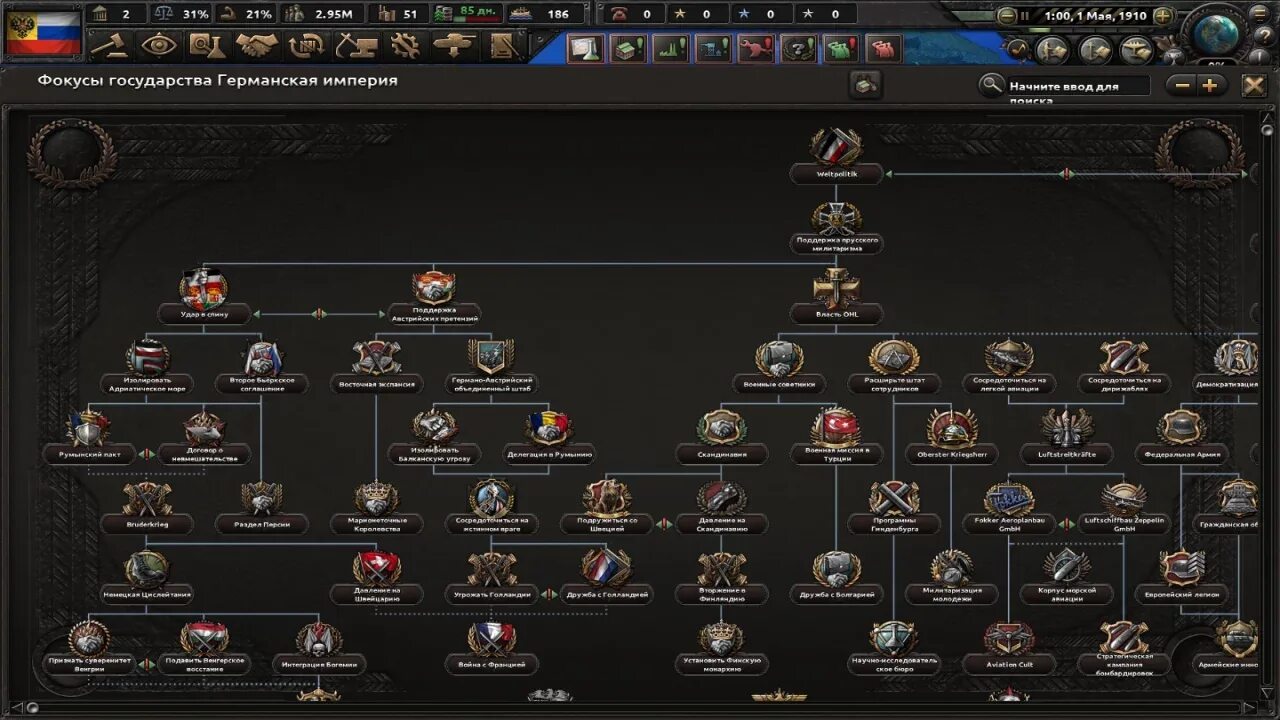This screenshot has width=1280, height=720.
Task: Open the production panel with the gear icon
Action: pos(405,45)
